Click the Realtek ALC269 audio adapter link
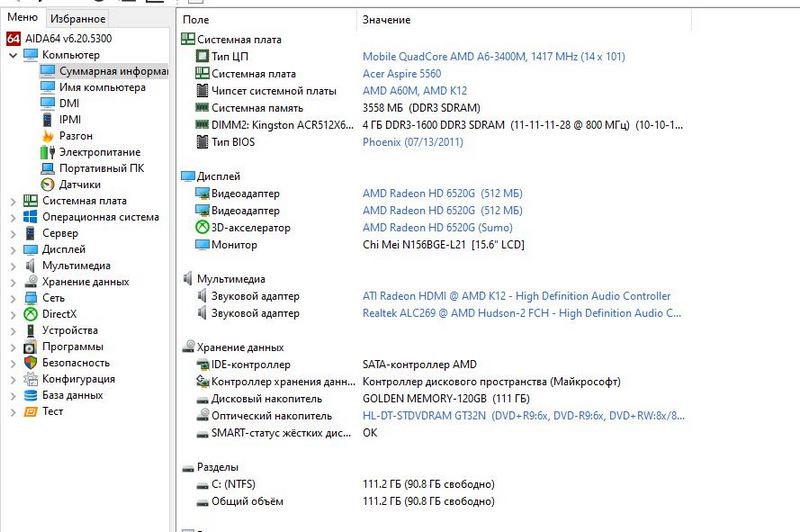800x532 pixels. pos(522,313)
